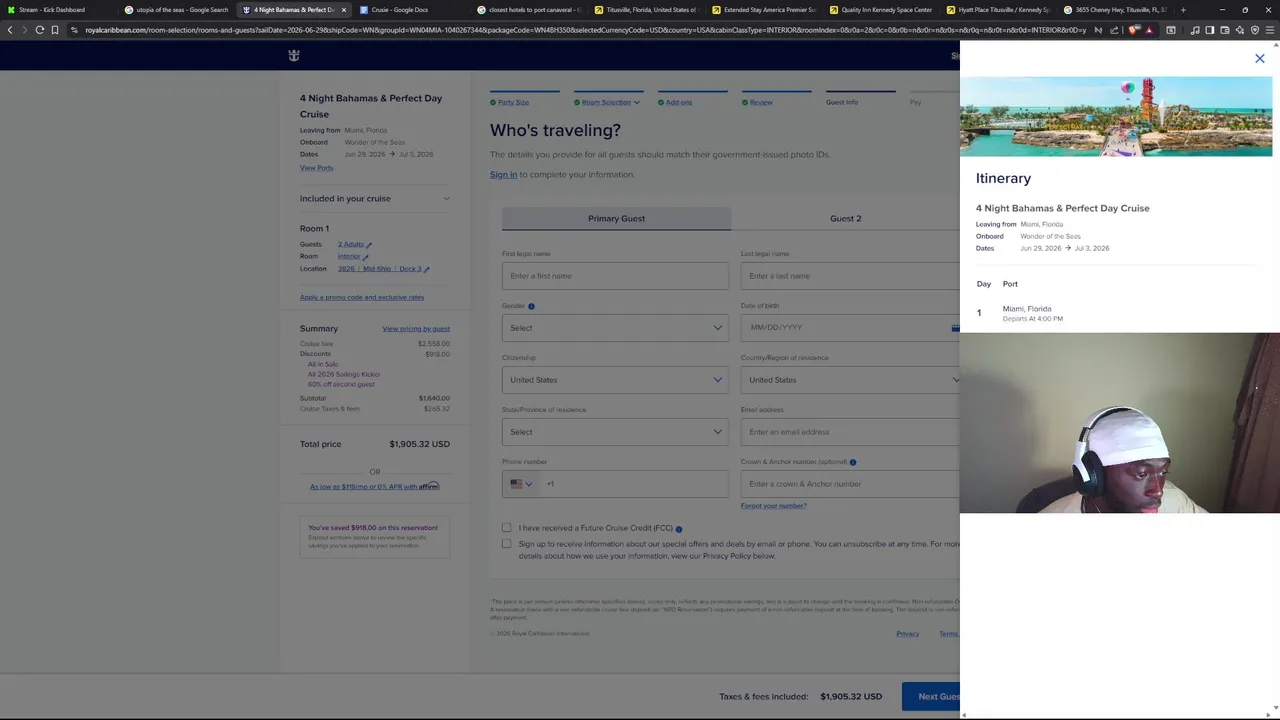Image resolution: width=1280 pixels, height=720 pixels.
Task: Switch to the Primary Guest tab
Action: click(616, 218)
